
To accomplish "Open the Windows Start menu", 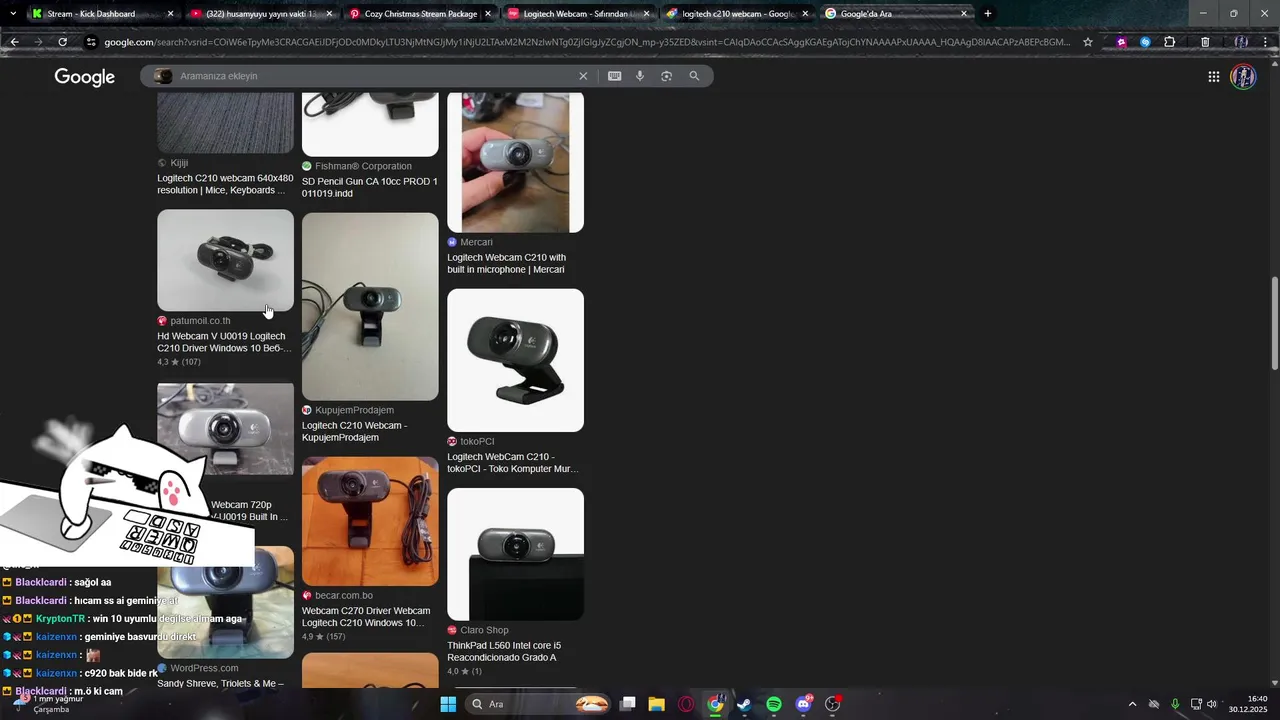I will coord(448,704).
